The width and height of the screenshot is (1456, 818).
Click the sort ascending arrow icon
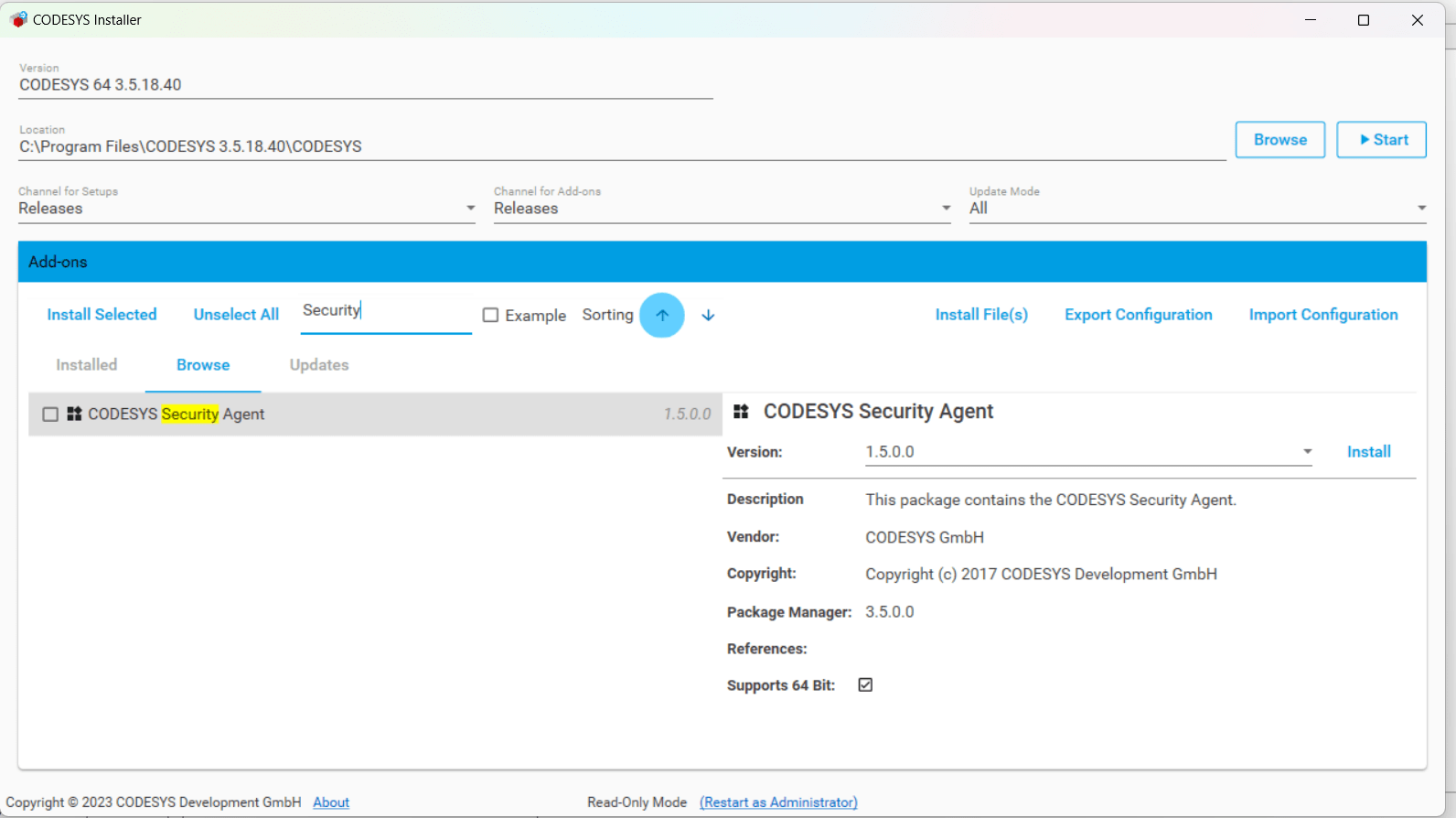pyautogui.click(x=662, y=315)
